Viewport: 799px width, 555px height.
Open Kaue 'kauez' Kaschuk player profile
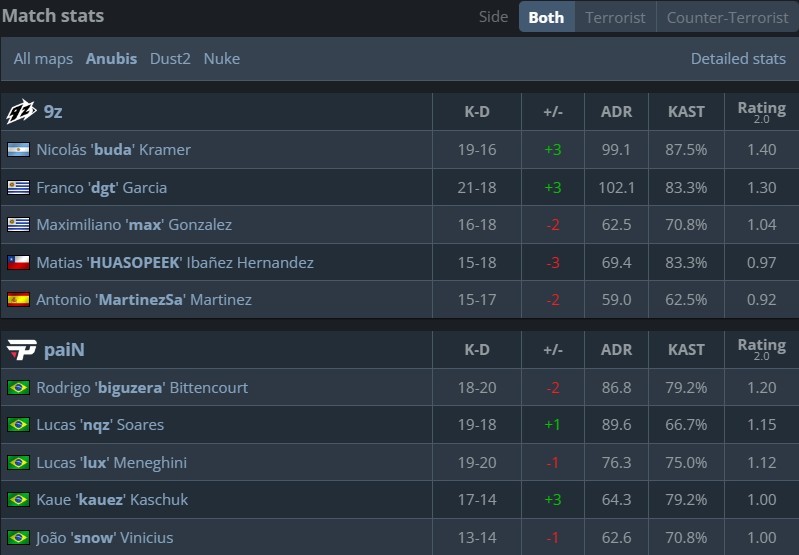click(x=112, y=500)
